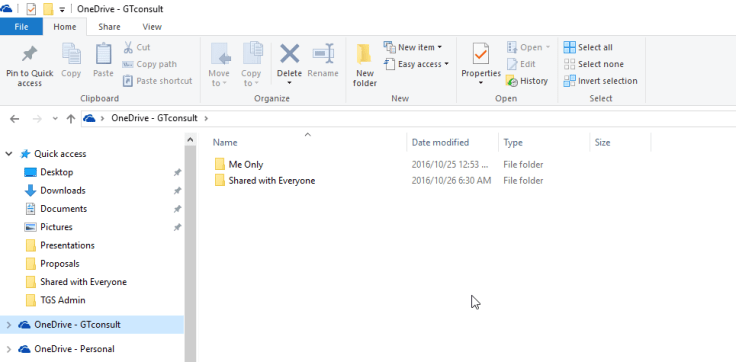Click title bar Properties quick-access icon
The height and width of the screenshot is (362, 736).
click(x=31, y=9)
